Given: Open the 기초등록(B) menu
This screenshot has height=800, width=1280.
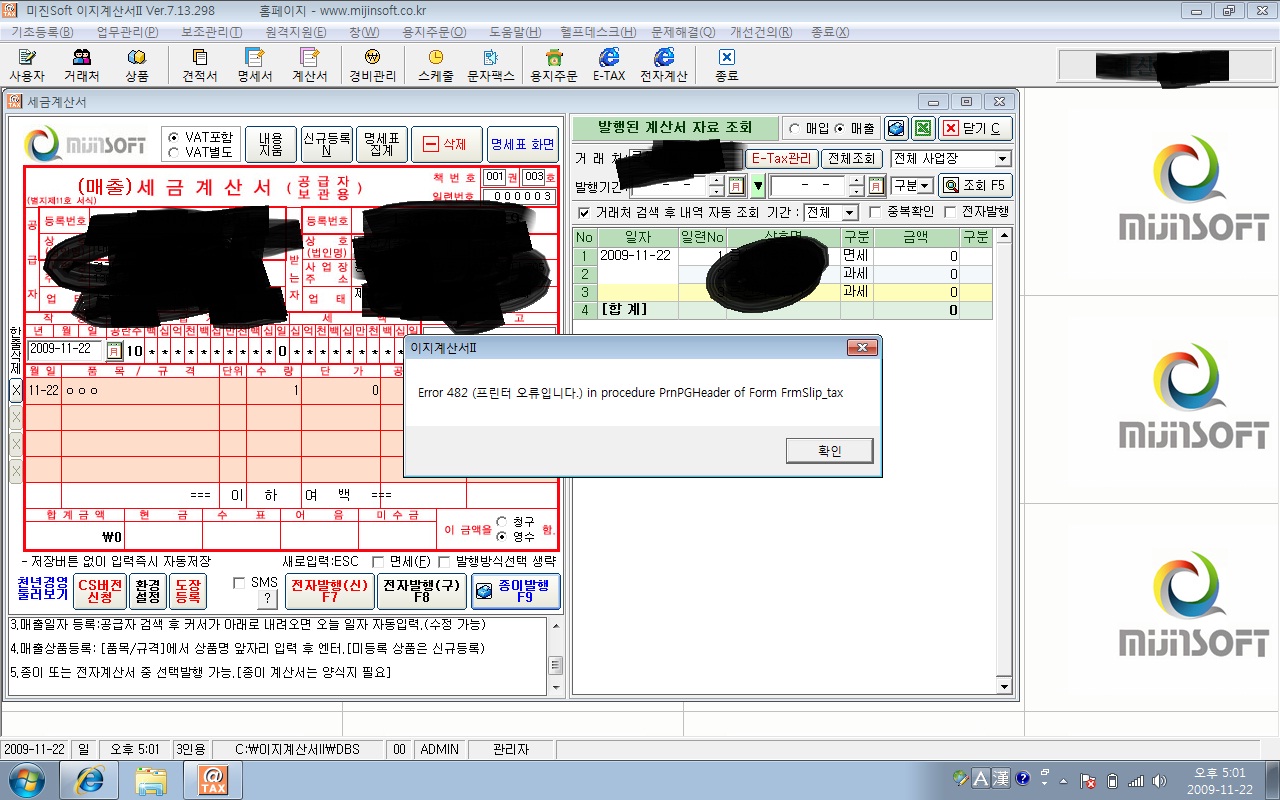Looking at the screenshot, I should (x=42, y=32).
